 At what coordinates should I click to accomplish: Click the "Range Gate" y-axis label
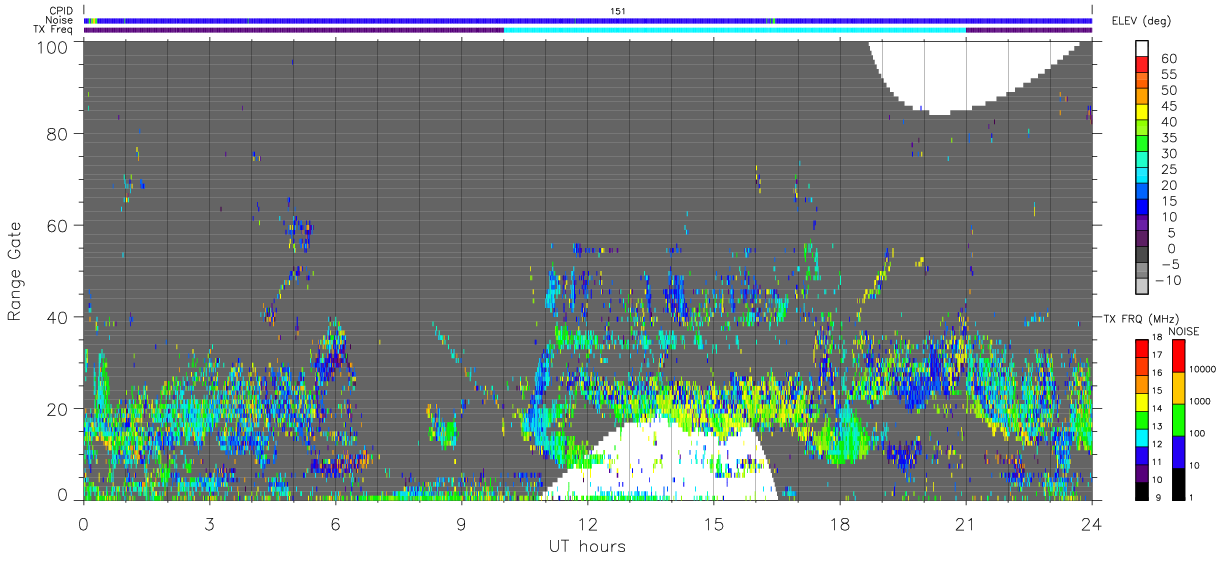pos(15,271)
